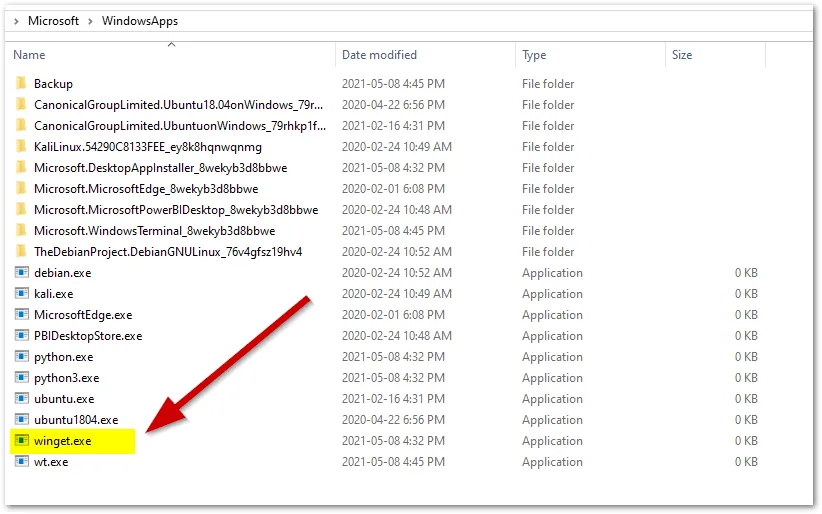822x514 pixels.
Task: Select Microsoft.MicrosoftEdge_8wekyb3d8bbwe folder name
Action: [146, 189]
